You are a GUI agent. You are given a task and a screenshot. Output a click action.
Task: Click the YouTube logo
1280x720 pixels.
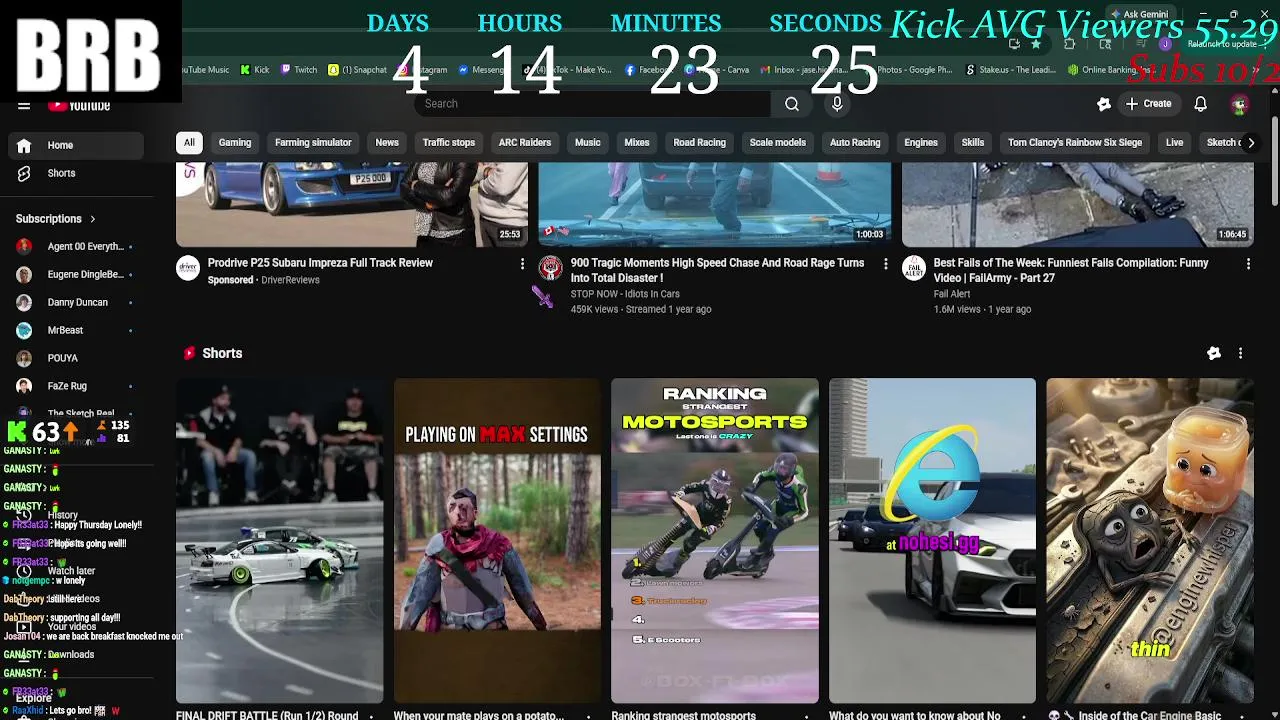coord(79,105)
